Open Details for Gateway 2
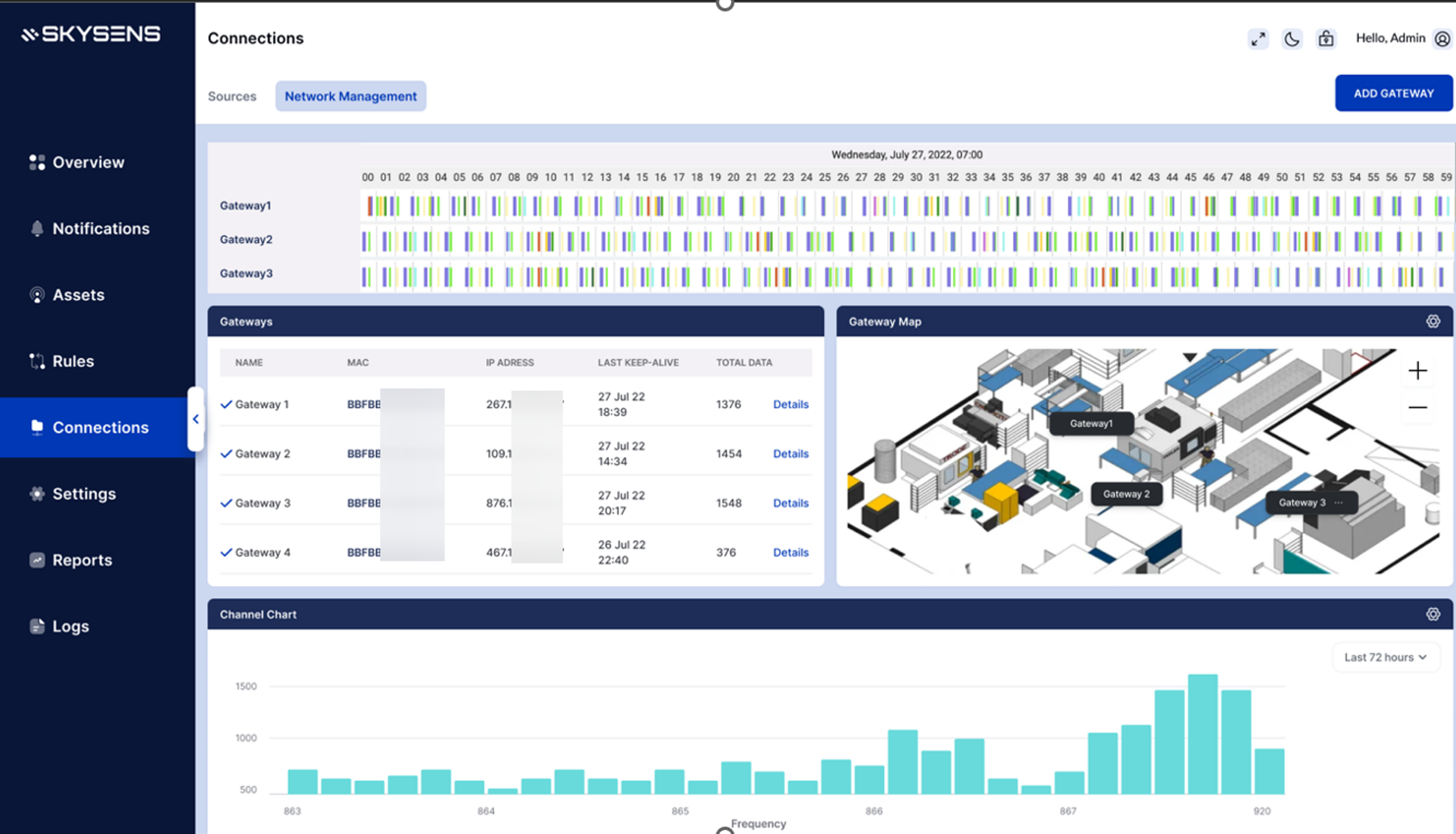Image resolution: width=1456 pixels, height=834 pixels. (x=790, y=454)
